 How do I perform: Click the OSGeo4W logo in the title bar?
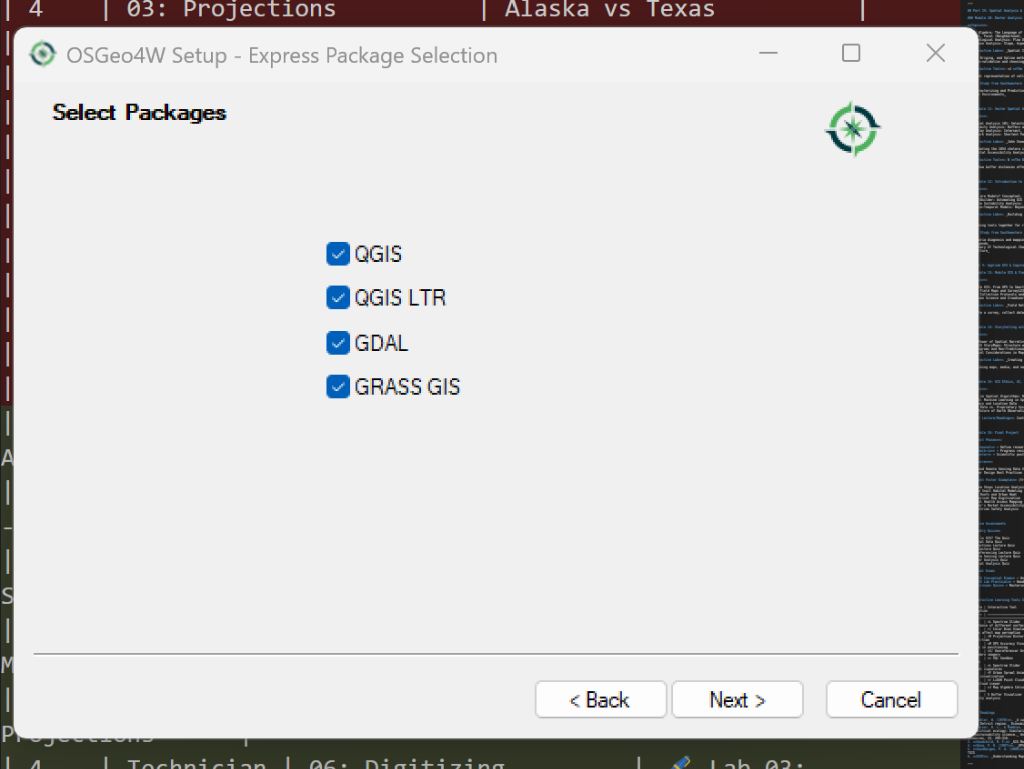pyautogui.click(x=41, y=55)
